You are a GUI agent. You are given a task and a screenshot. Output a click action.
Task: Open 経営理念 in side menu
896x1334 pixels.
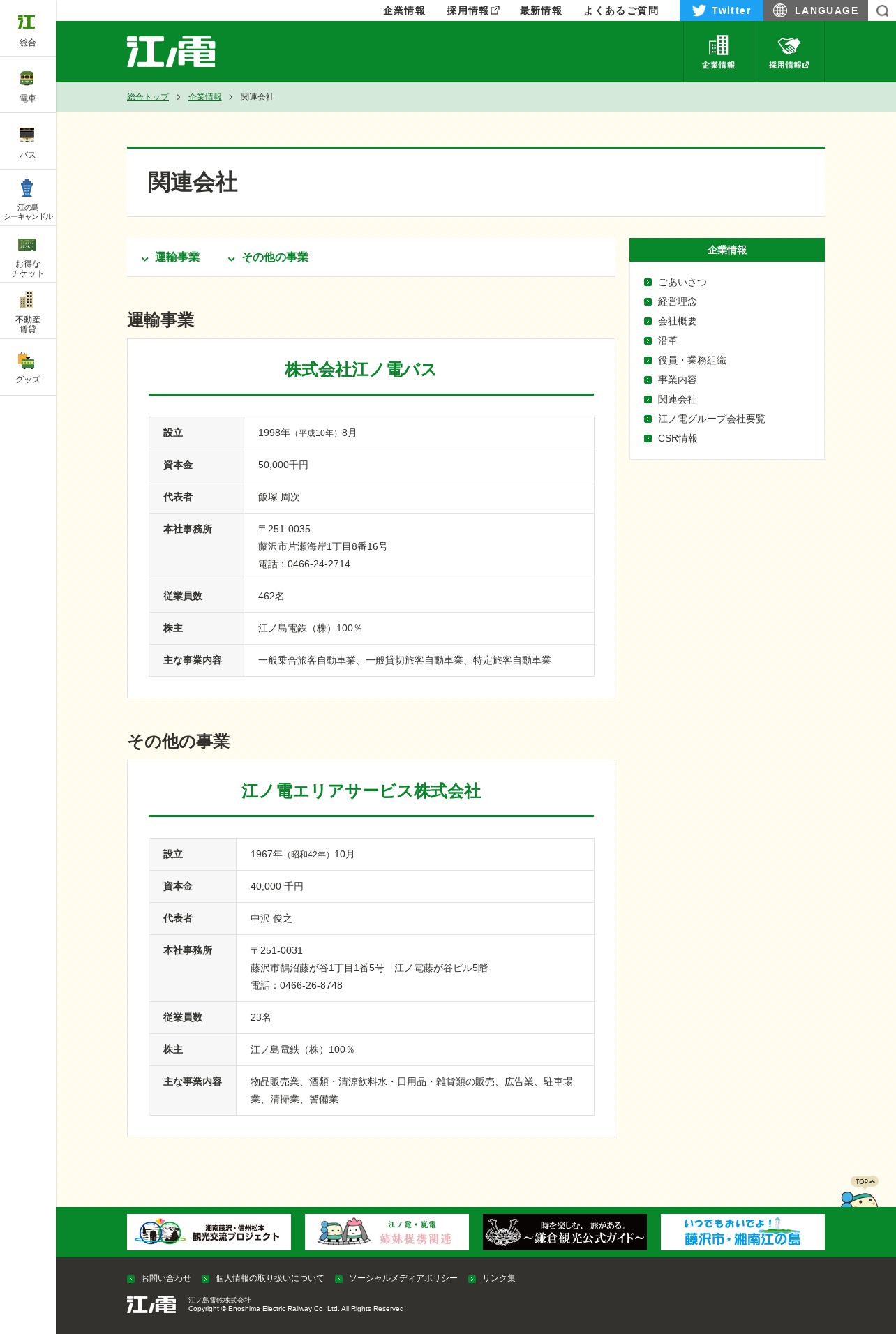click(x=677, y=301)
